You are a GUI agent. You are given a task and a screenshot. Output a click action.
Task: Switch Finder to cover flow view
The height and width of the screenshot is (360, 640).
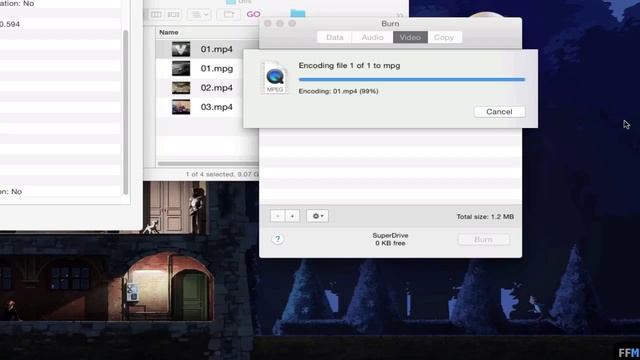(173, 14)
